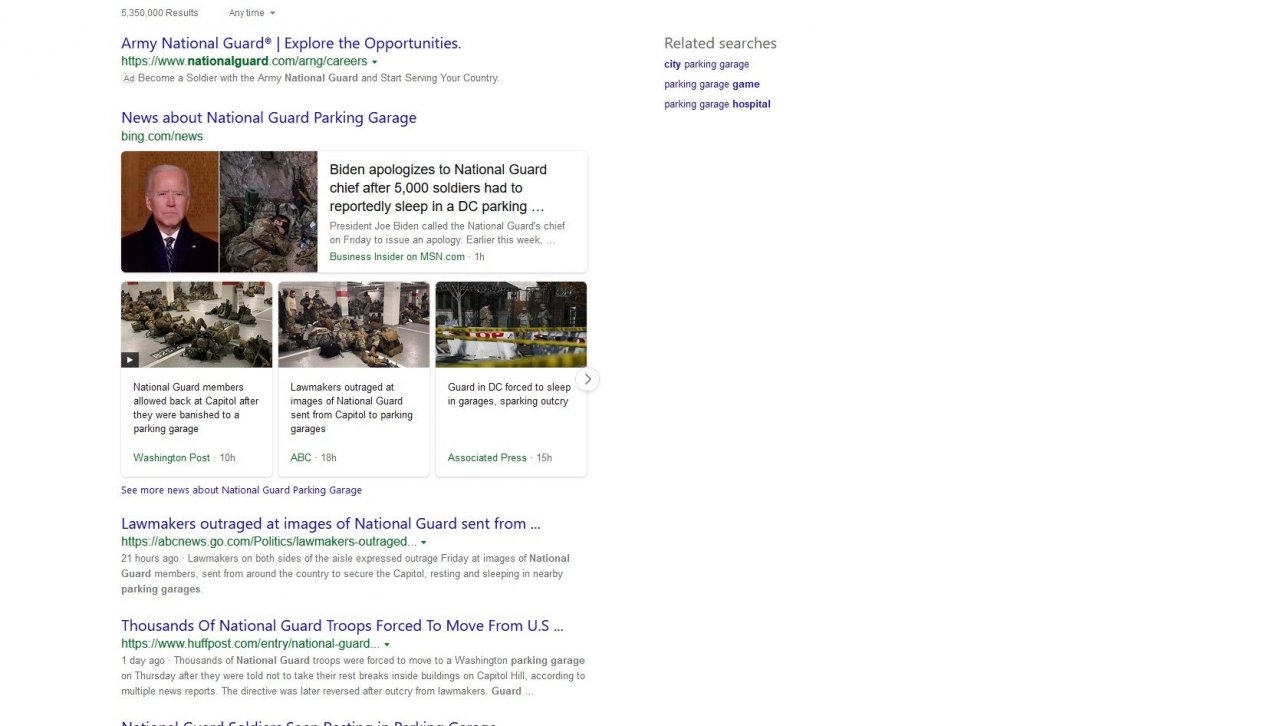The image size is (1280, 726).
Task: Click the Washington Post source label
Action: [170, 457]
